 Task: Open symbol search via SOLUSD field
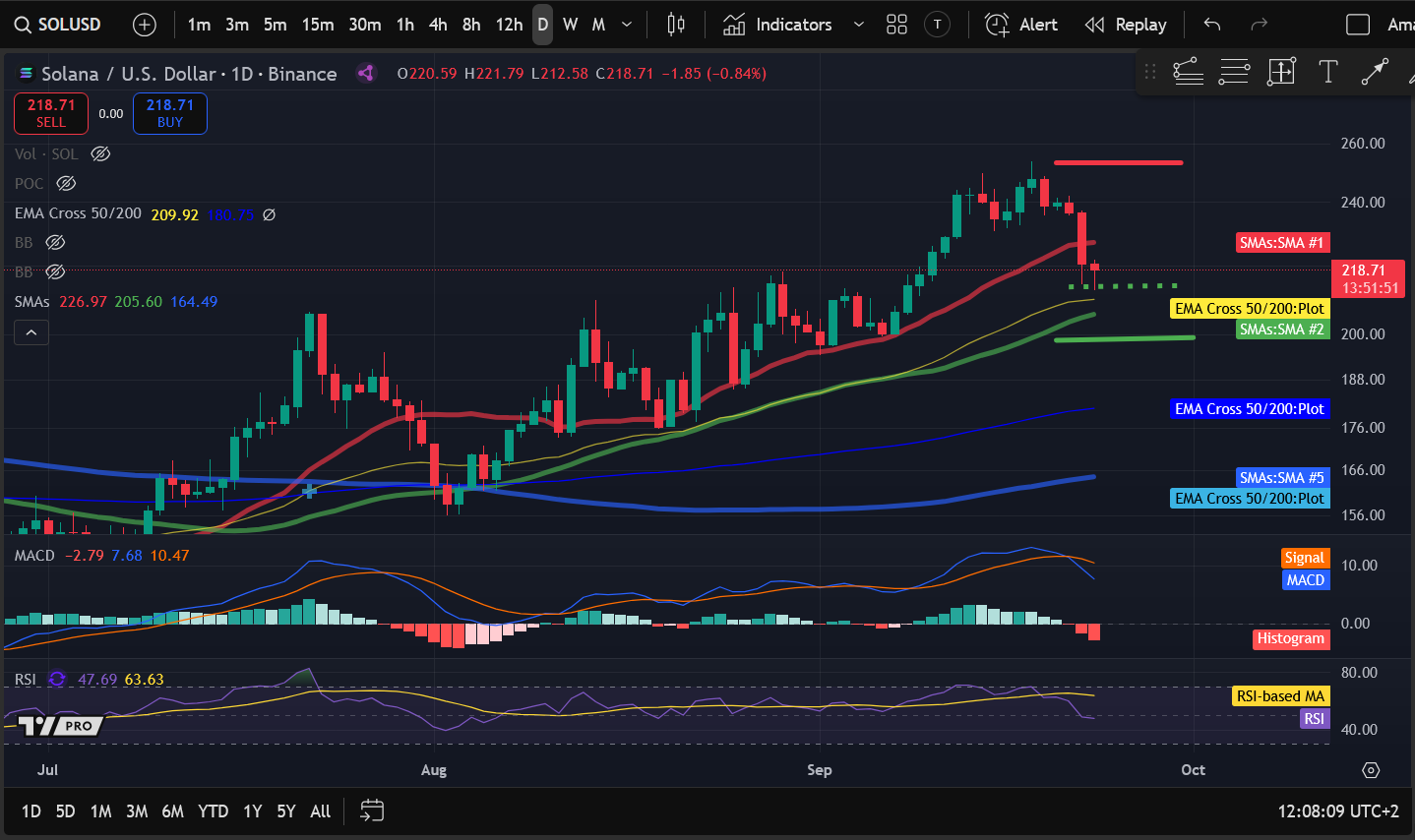point(59,25)
